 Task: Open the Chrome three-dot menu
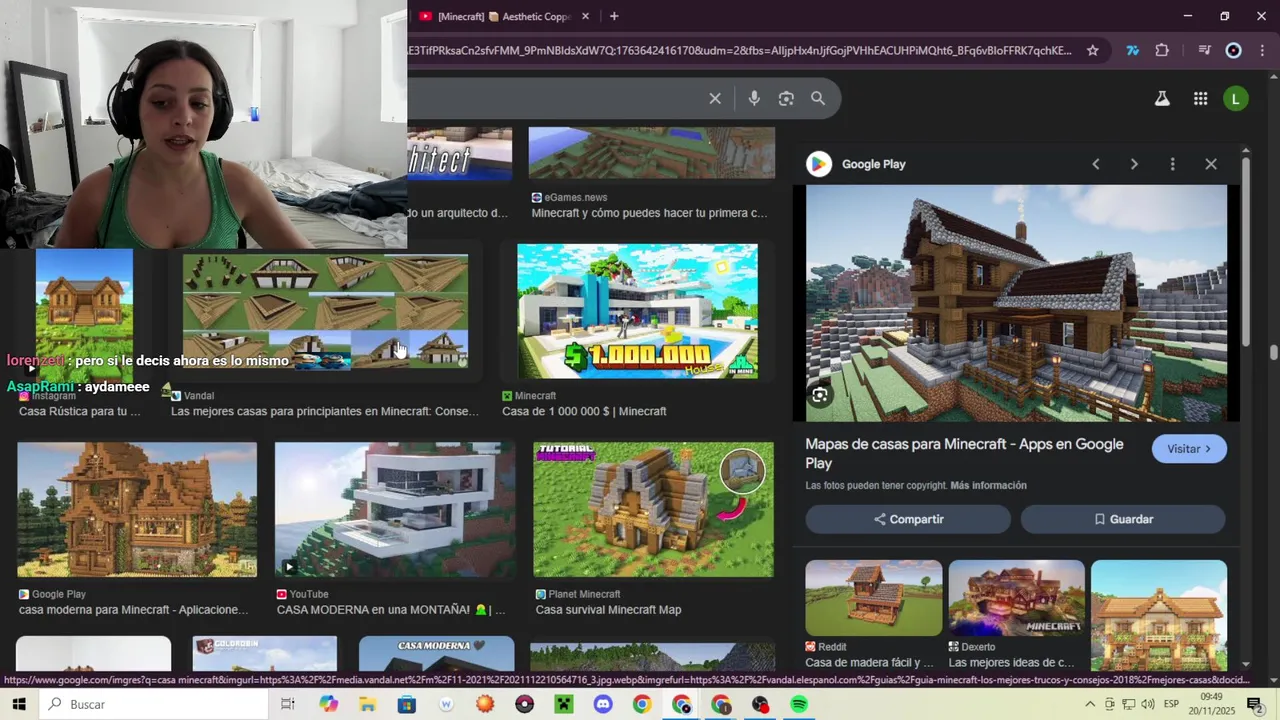(x=1262, y=50)
